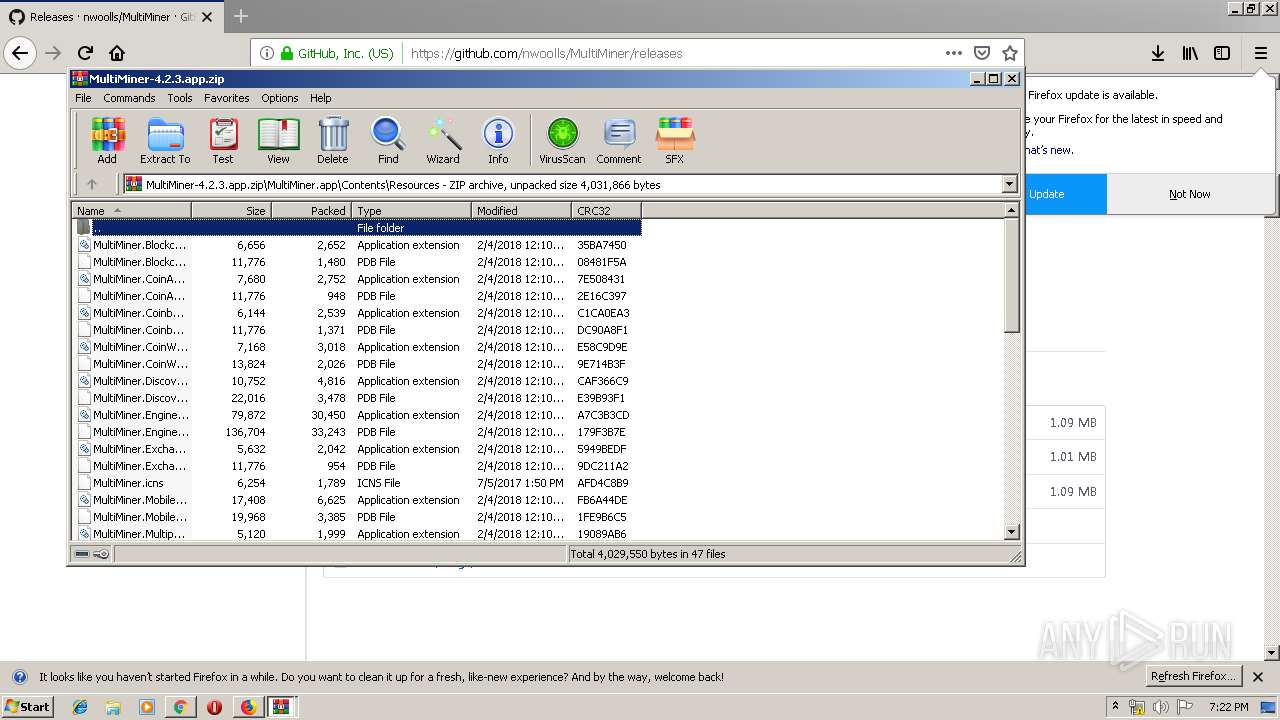Sort the file list by the Name column
The width and height of the screenshot is (1280, 720).
click(131, 210)
